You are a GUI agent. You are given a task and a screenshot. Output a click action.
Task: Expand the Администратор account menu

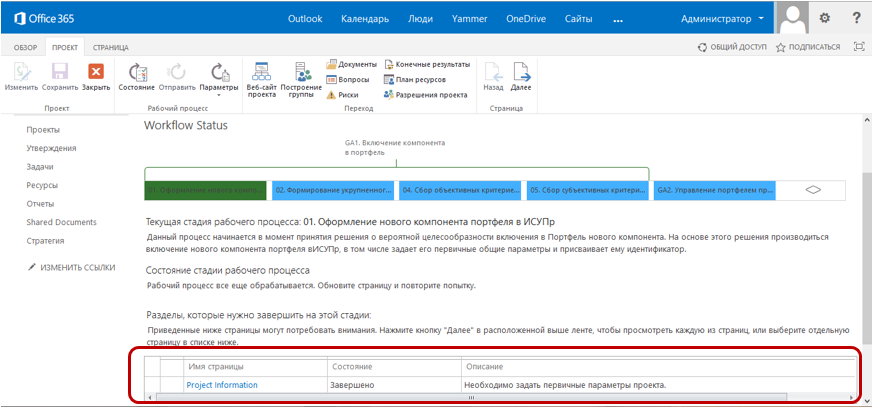click(x=722, y=18)
